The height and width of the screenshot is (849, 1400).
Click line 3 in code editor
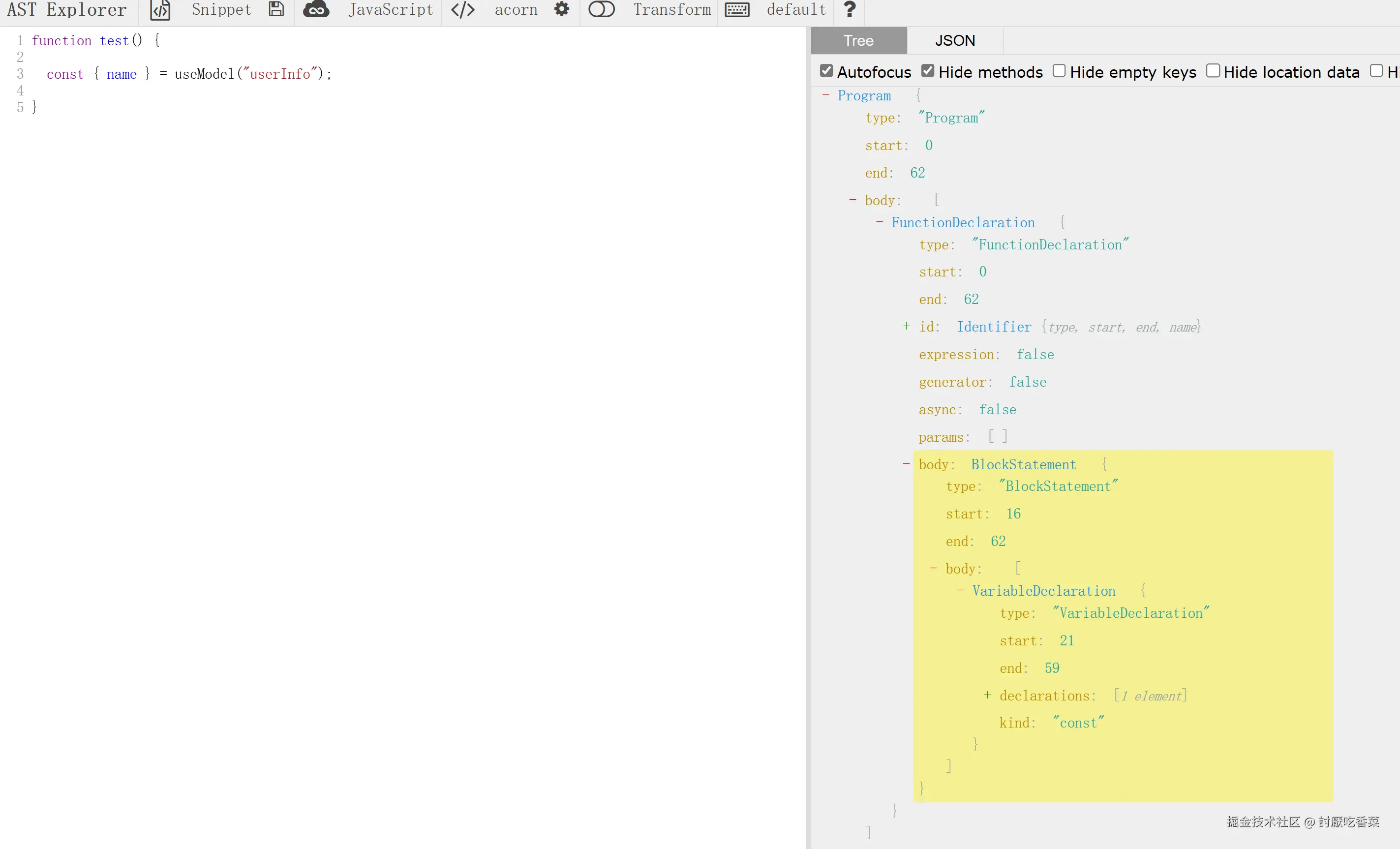(x=187, y=74)
